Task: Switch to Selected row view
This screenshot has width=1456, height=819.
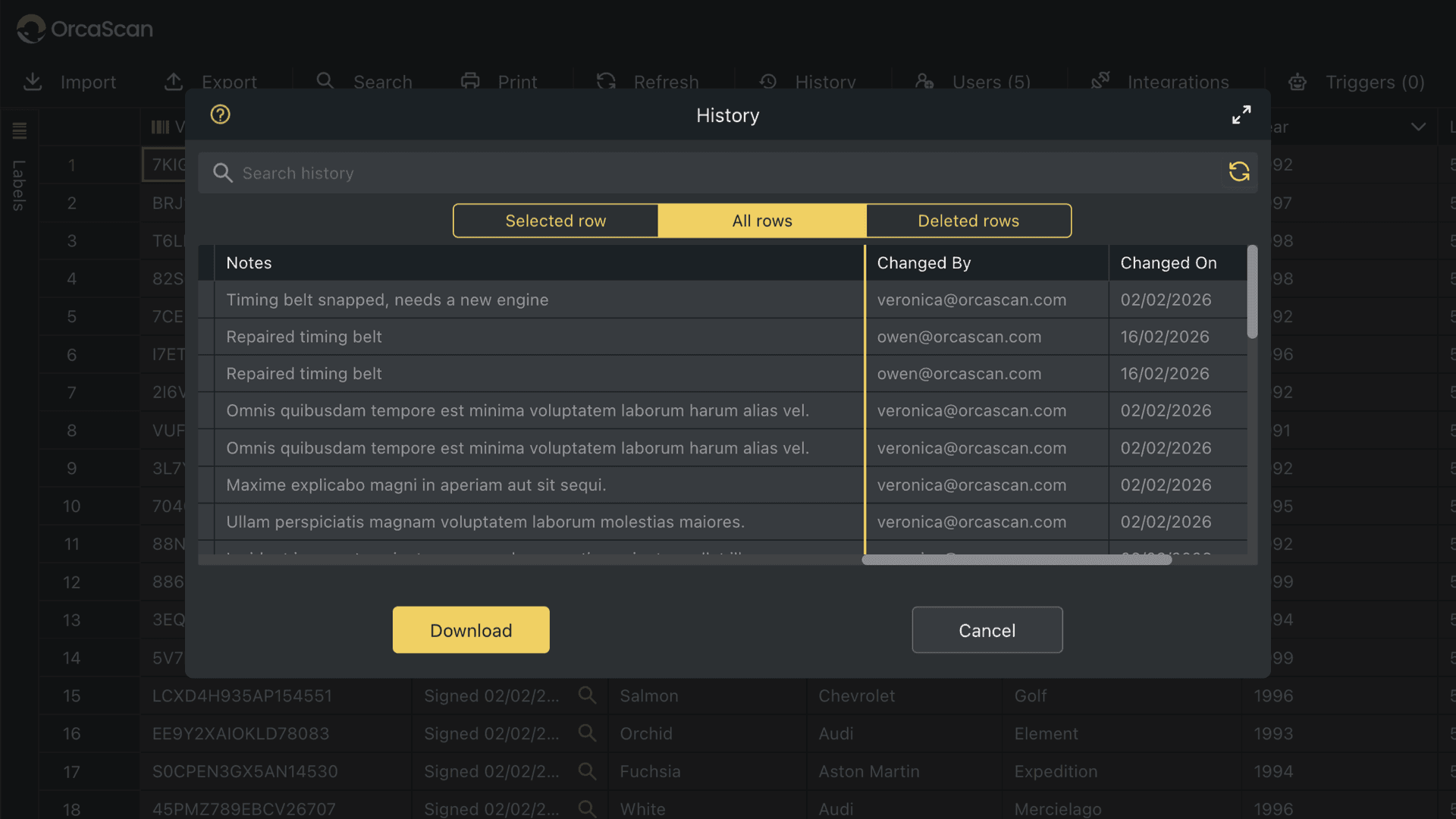Action: coord(555,221)
